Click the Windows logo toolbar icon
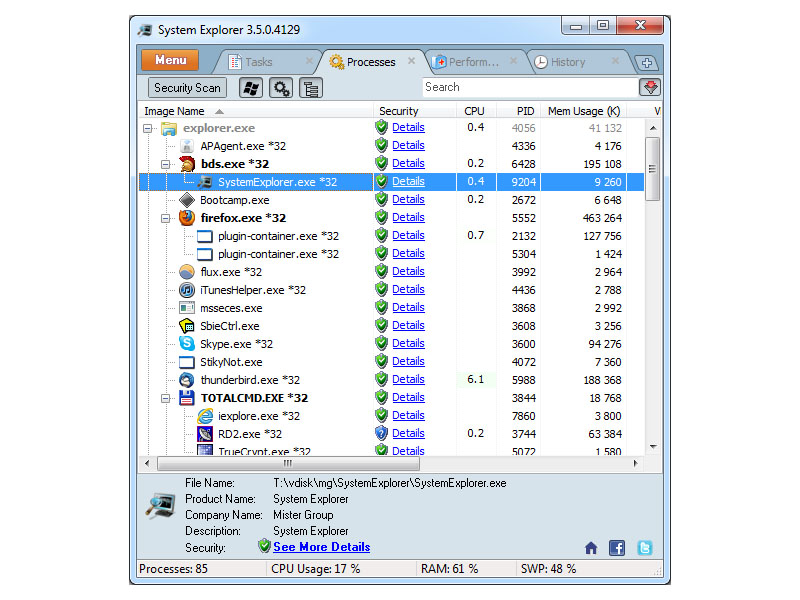This screenshot has width=800, height=600. 251,88
